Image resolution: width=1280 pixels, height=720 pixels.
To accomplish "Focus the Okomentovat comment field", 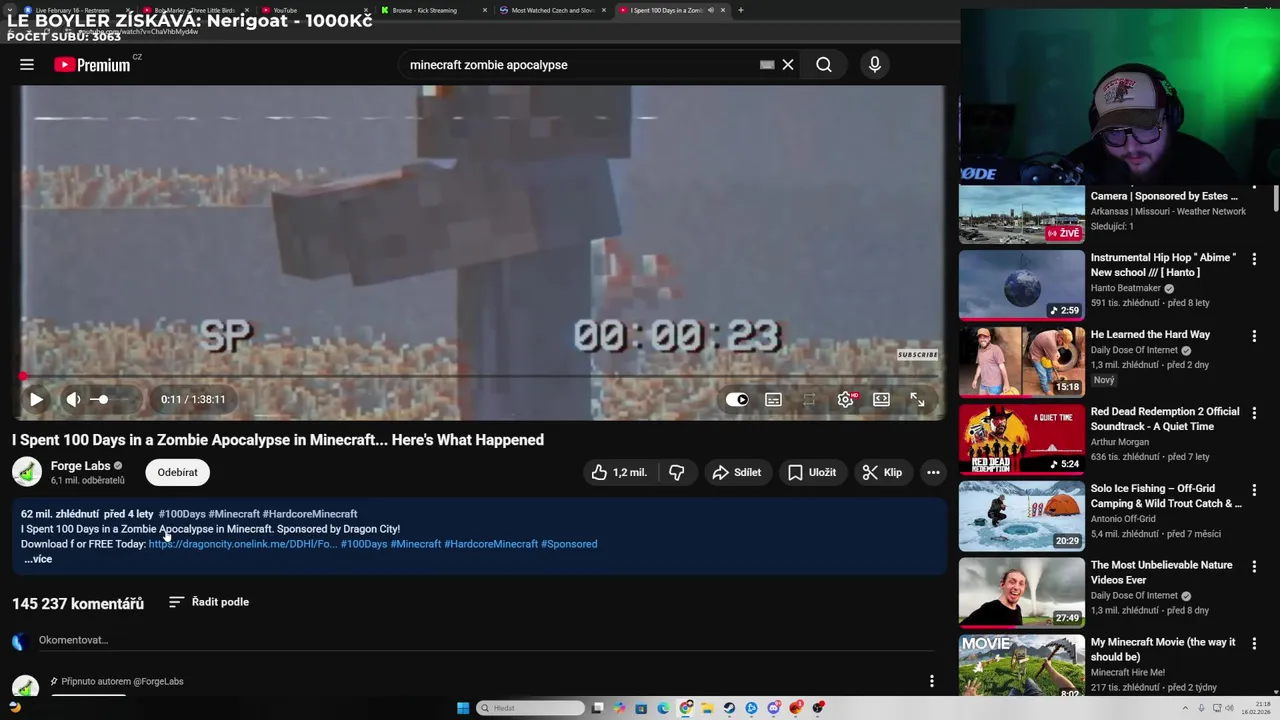I will (x=485, y=640).
